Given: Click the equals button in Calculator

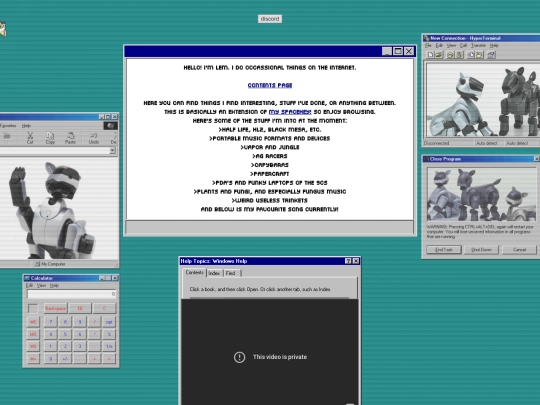Looking at the screenshot, I should click(x=109, y=359).
